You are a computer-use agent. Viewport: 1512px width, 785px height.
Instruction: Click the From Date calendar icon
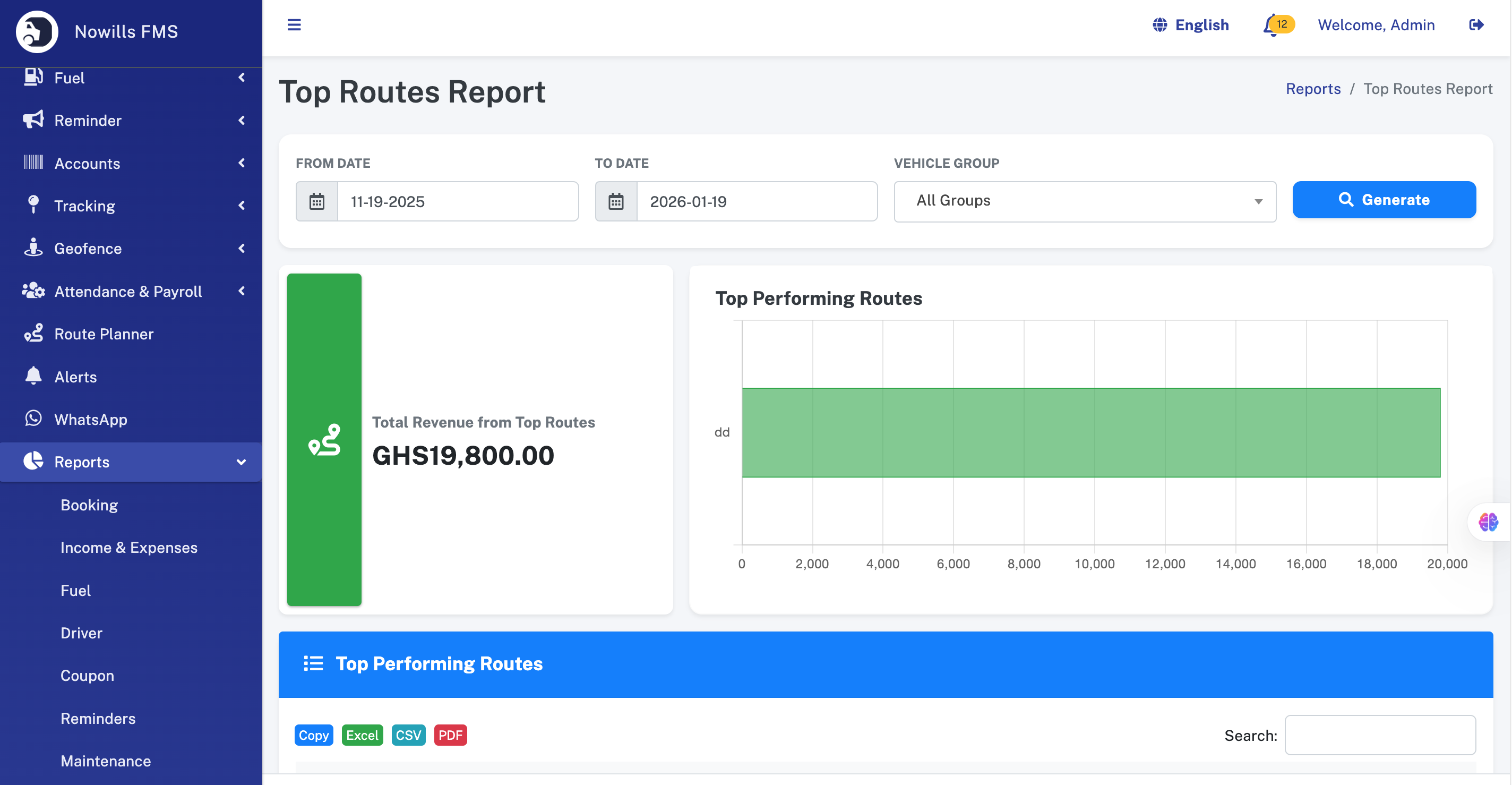pos(317,201)
